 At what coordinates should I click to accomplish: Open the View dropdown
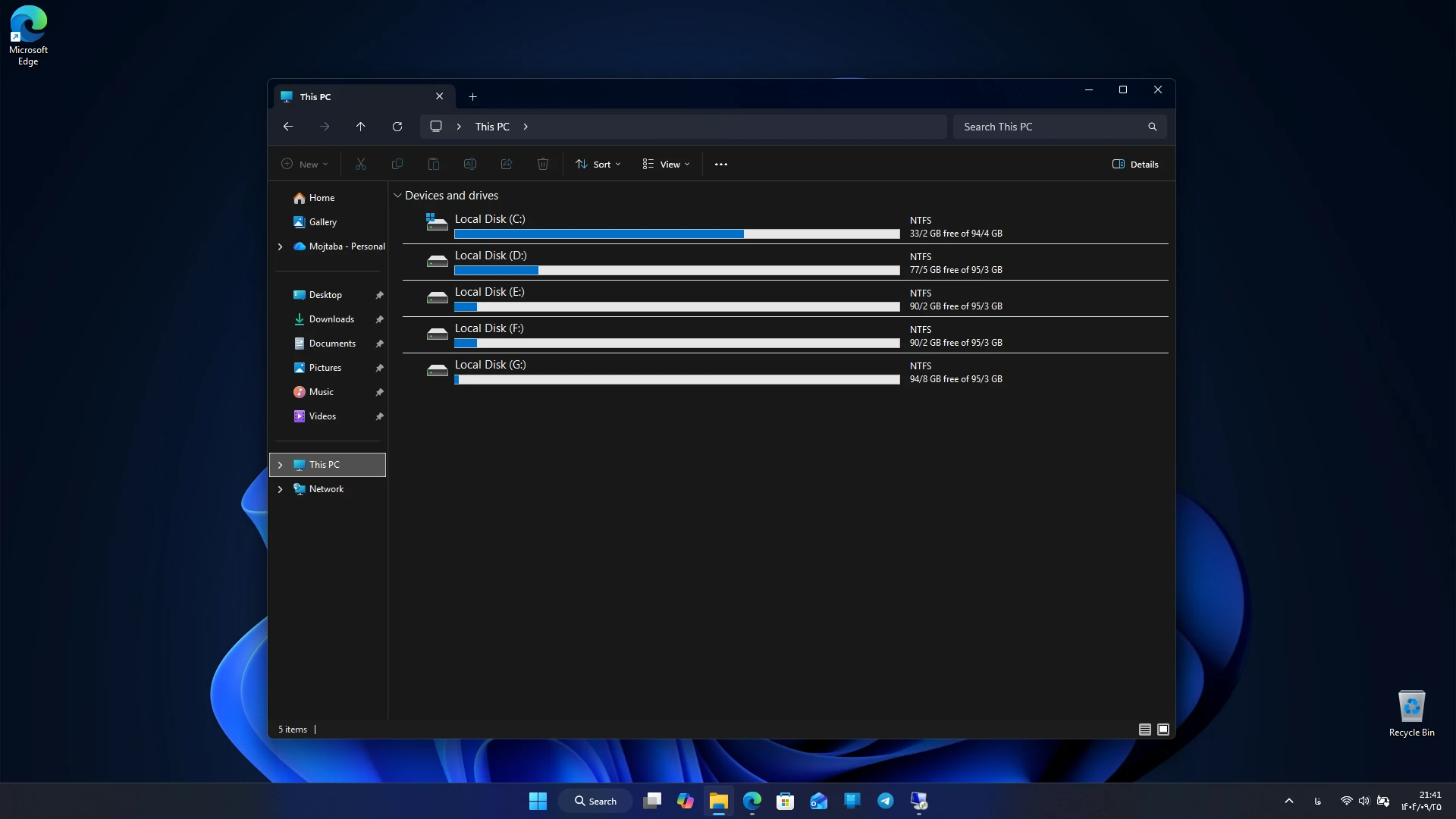tap(667, 164)
